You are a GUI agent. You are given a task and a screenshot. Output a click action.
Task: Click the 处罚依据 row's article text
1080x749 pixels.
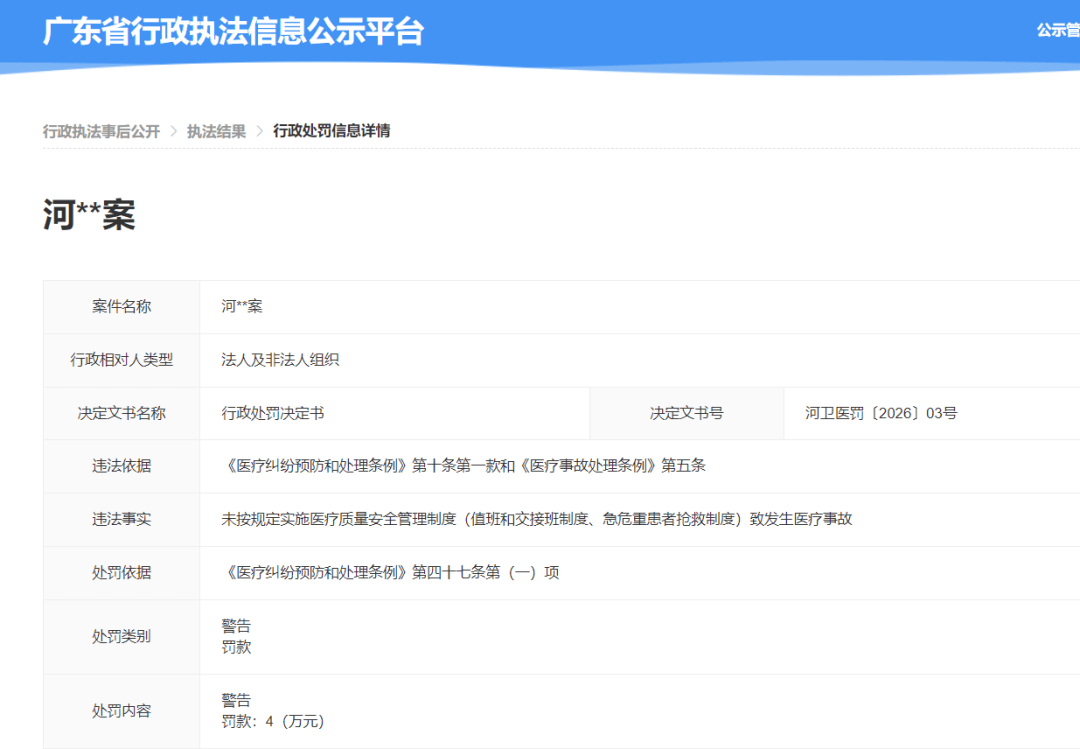click(x=390, y=573)
